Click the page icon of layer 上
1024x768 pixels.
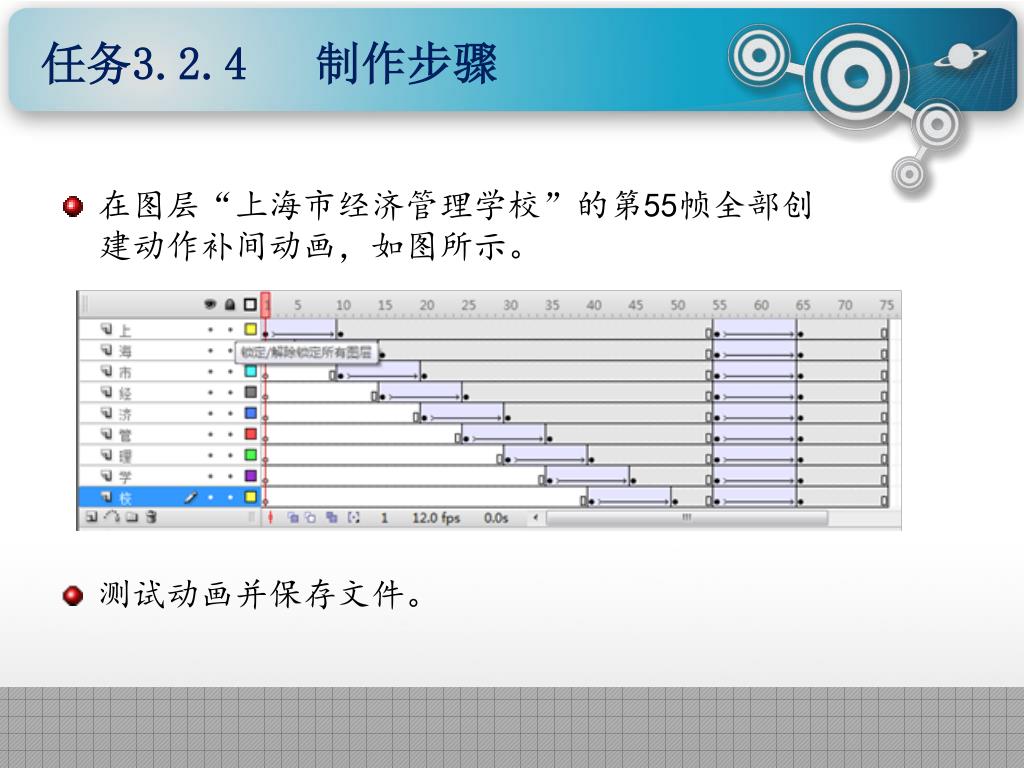(106, 329)
